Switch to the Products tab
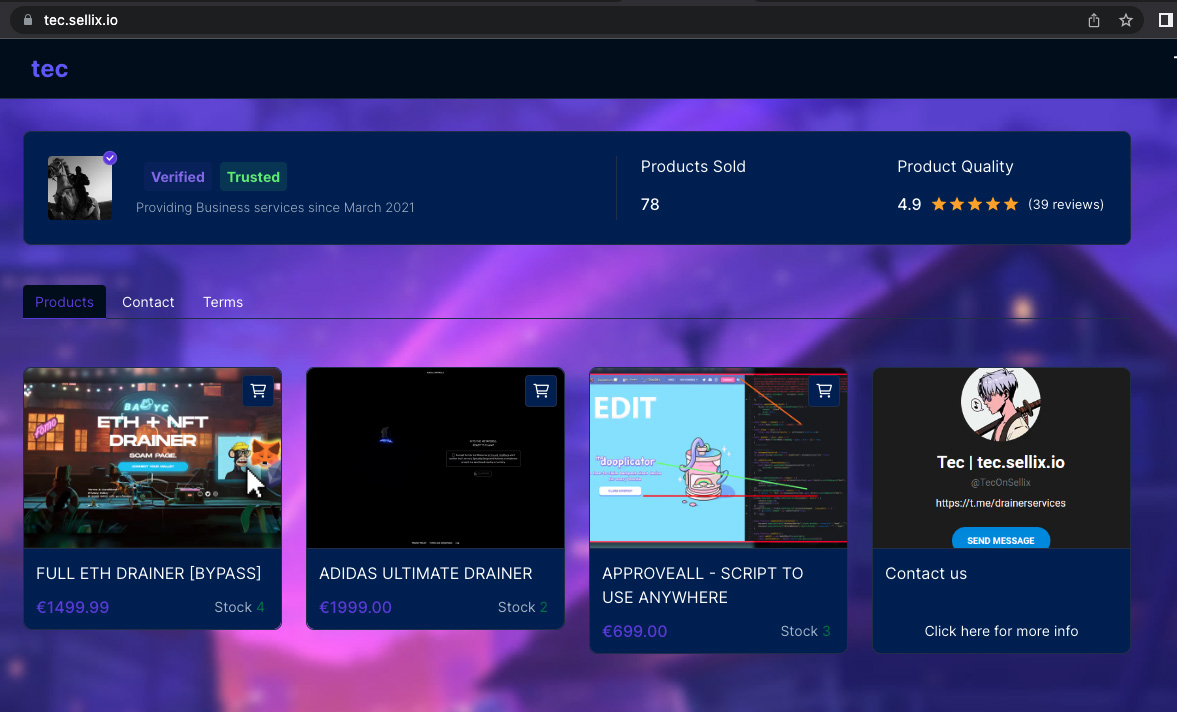 click(x=65, y=302)
